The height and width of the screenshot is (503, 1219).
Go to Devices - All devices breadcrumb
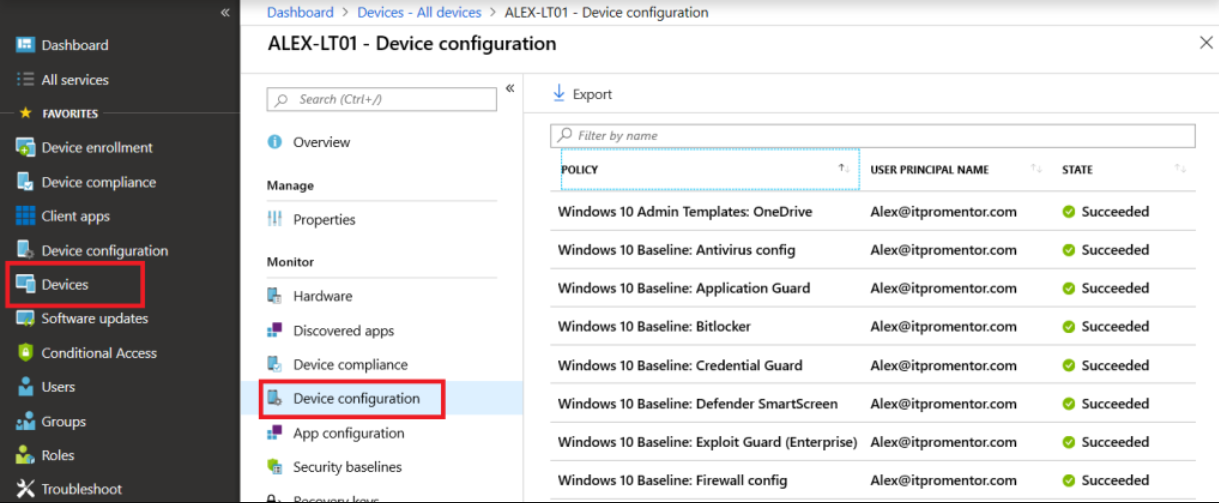419,12
